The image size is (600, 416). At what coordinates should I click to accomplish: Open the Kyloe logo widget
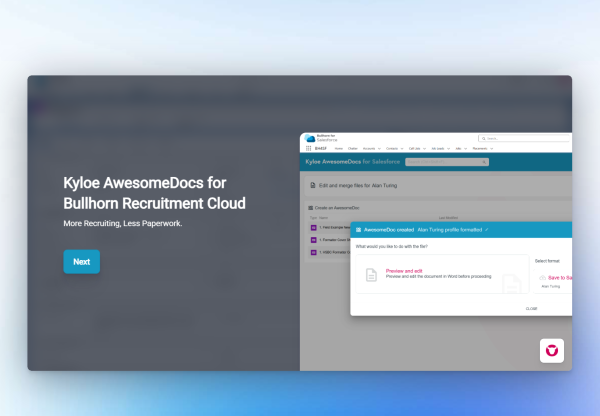point(551,351)
